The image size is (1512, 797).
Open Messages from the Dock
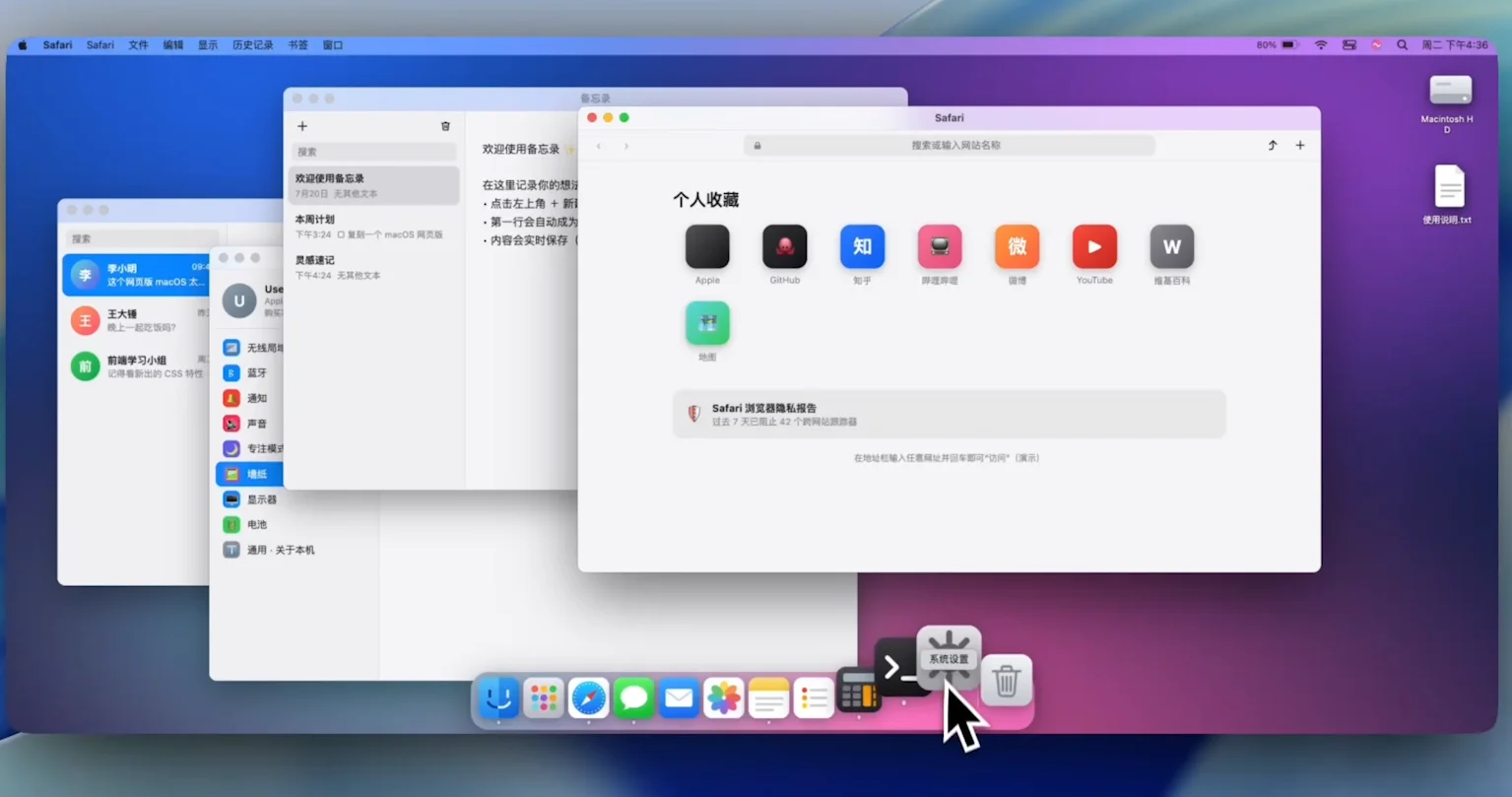[x=633, y=698]
